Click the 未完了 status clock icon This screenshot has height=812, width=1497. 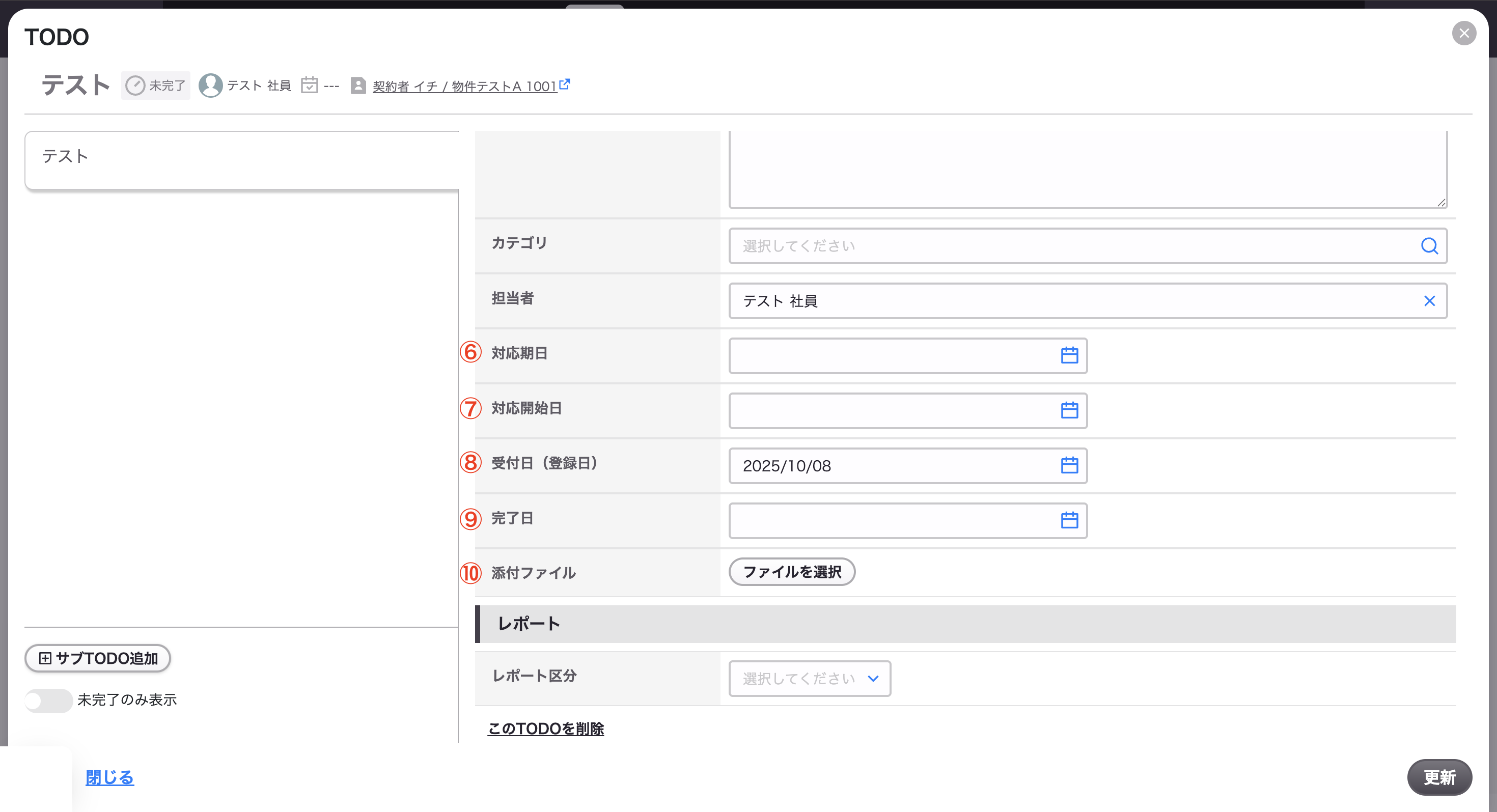point(135,86)
